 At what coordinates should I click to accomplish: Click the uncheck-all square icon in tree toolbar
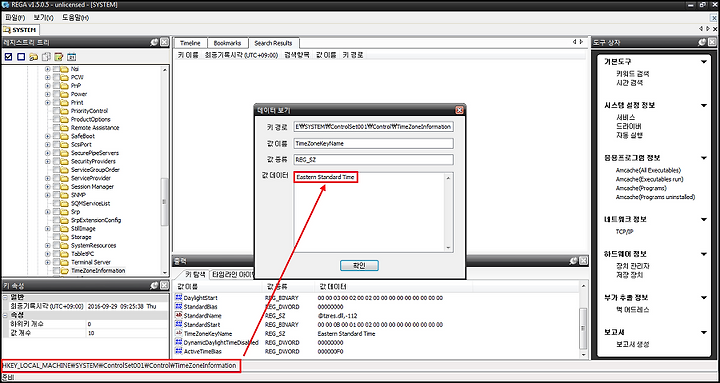[x=21, y=57]
